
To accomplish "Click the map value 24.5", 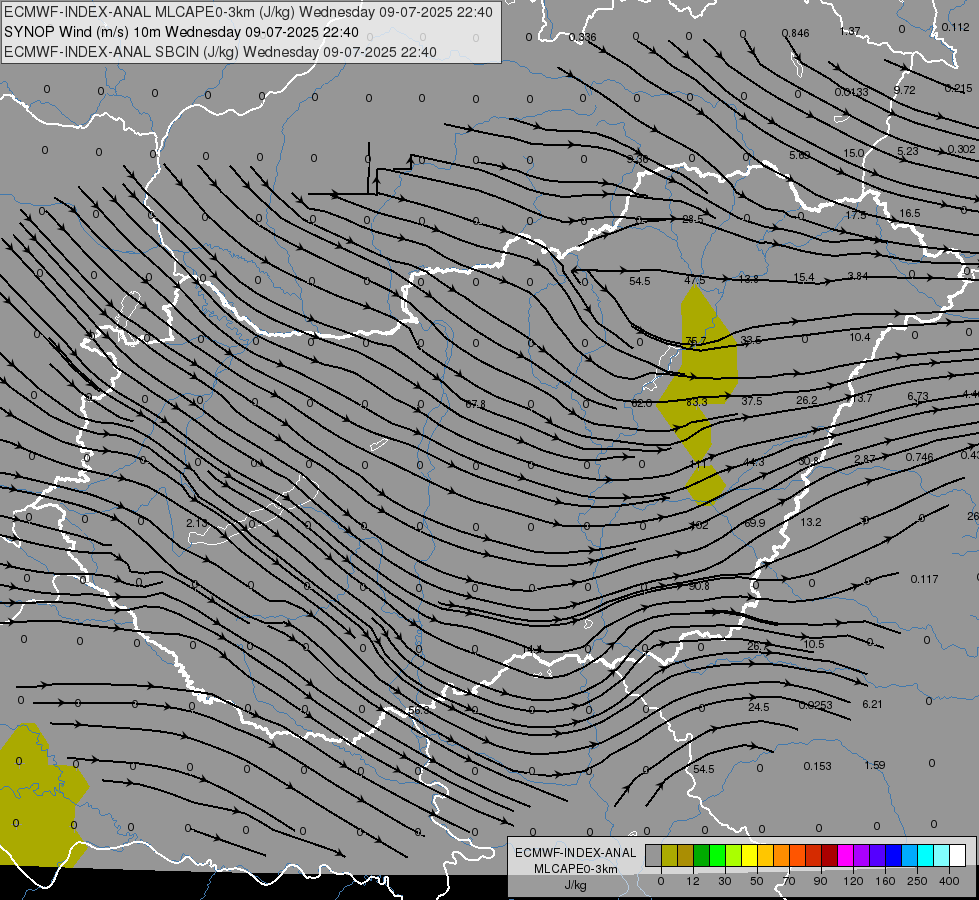I will [759, 707].
